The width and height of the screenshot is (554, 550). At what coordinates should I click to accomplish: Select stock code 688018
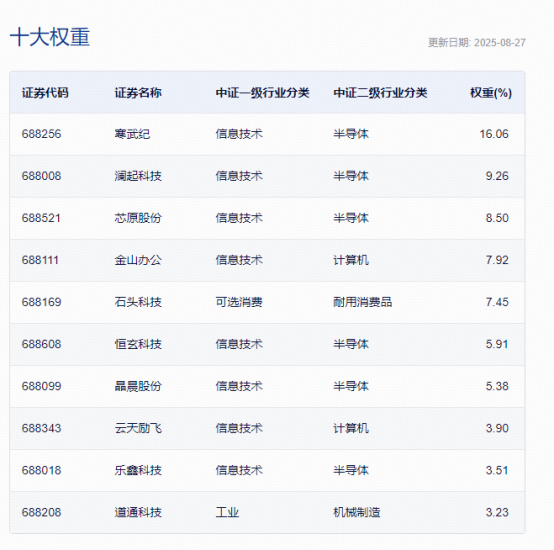41,470
